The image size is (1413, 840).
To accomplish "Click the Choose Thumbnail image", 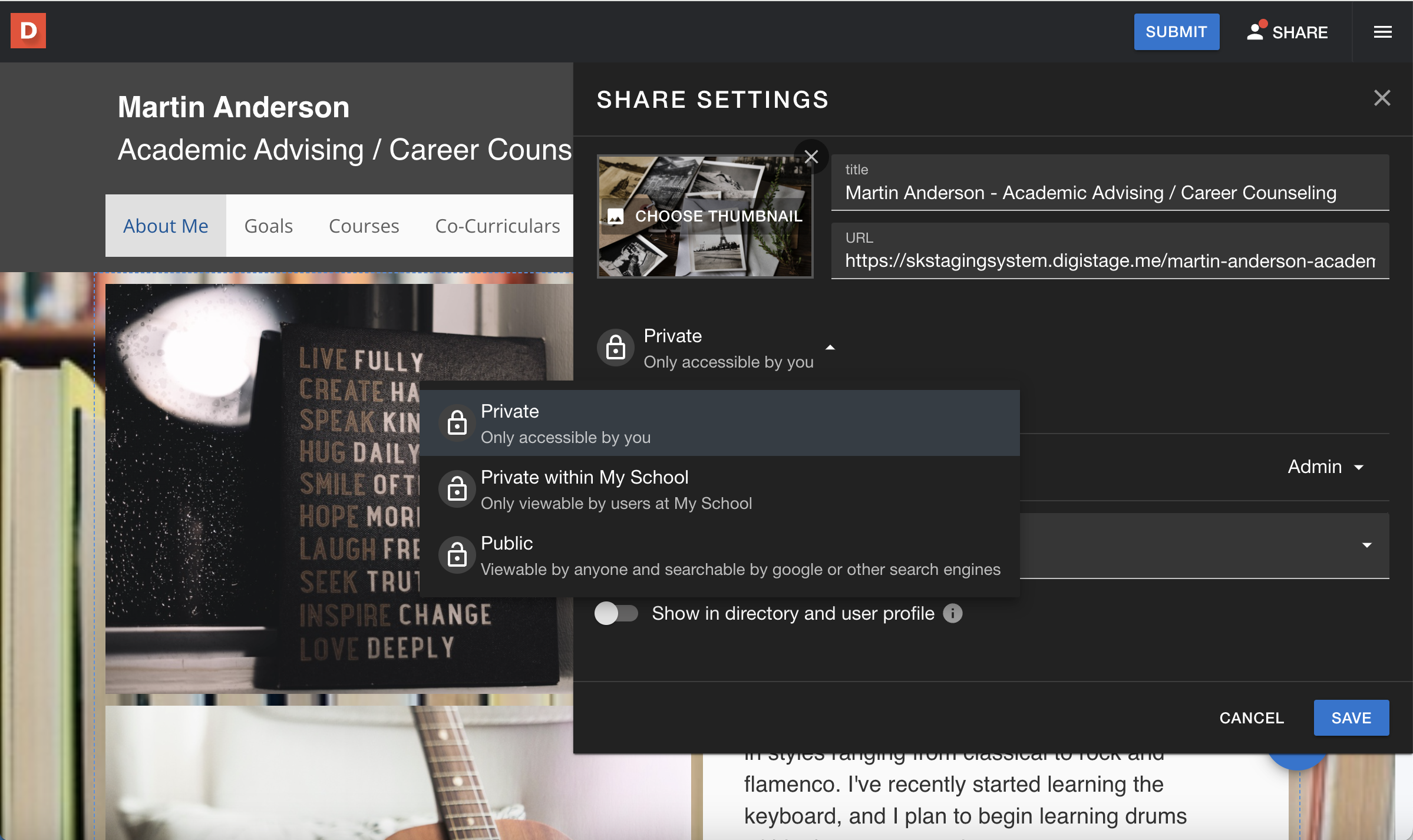I will click(x=705, y=216).
